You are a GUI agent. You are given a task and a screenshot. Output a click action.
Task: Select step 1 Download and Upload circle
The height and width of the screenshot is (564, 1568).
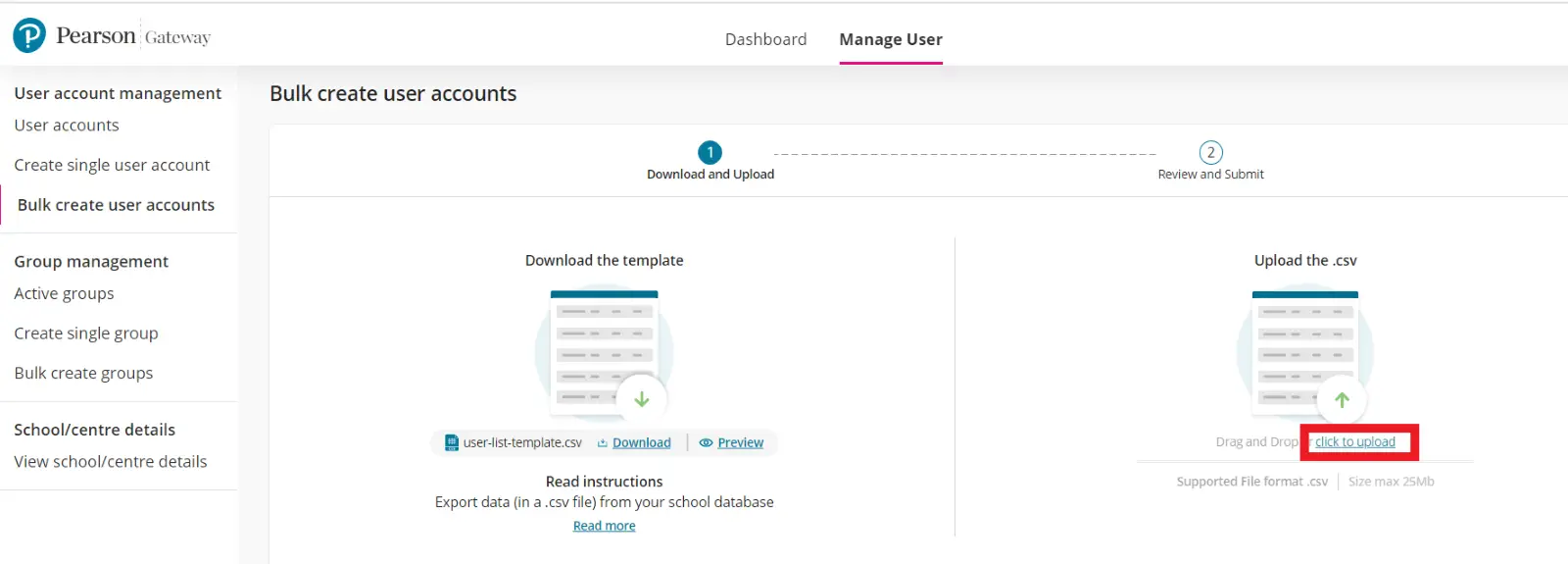710,153
